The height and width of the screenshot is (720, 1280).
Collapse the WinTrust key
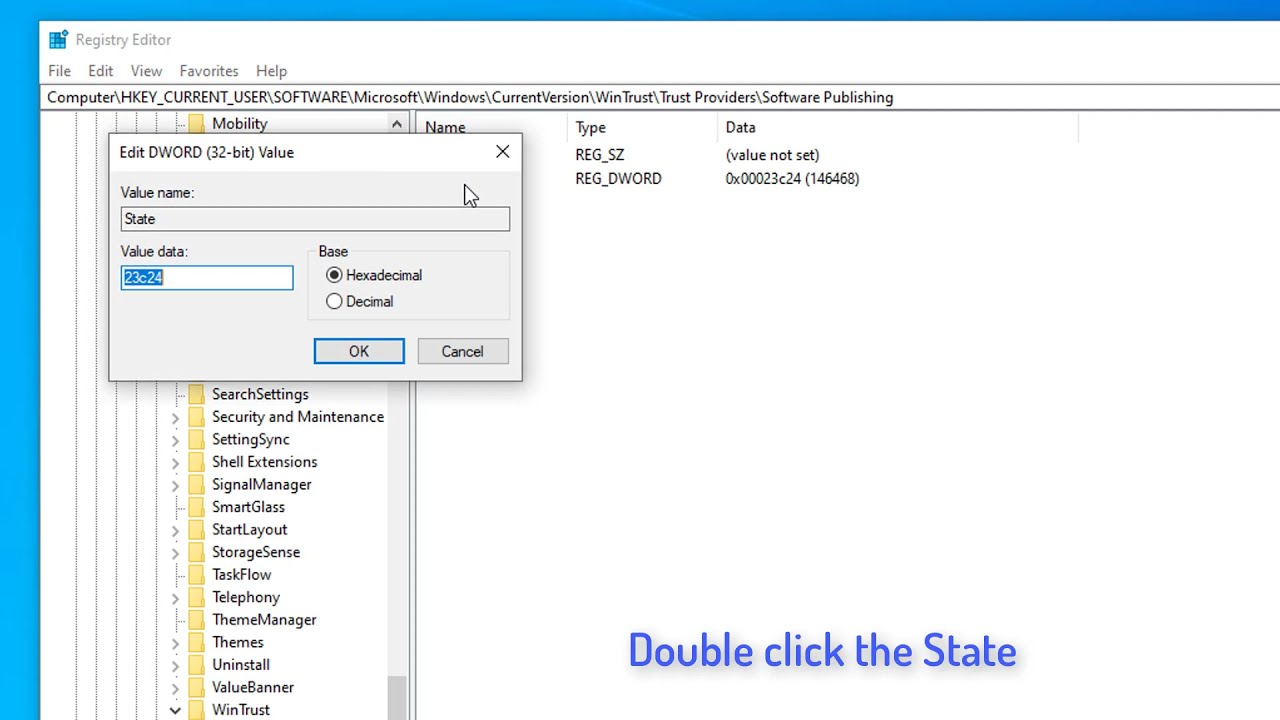tap(175, 709)
